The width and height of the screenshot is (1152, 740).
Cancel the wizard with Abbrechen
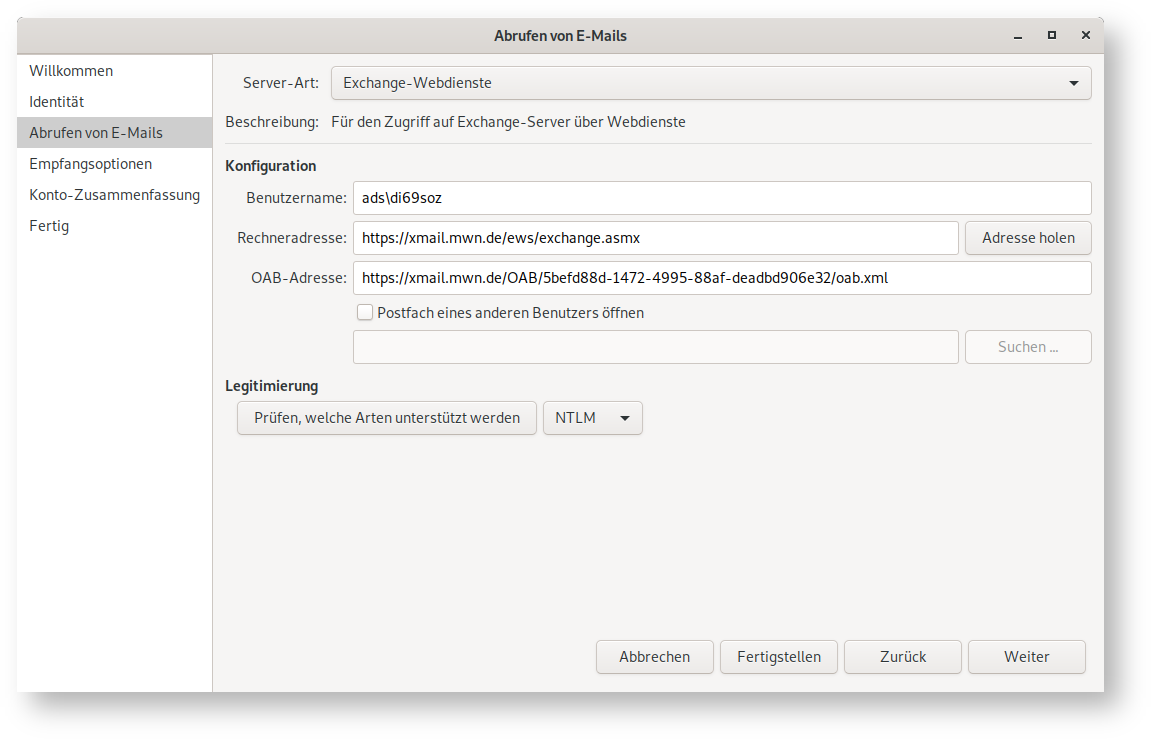[654, 657]
